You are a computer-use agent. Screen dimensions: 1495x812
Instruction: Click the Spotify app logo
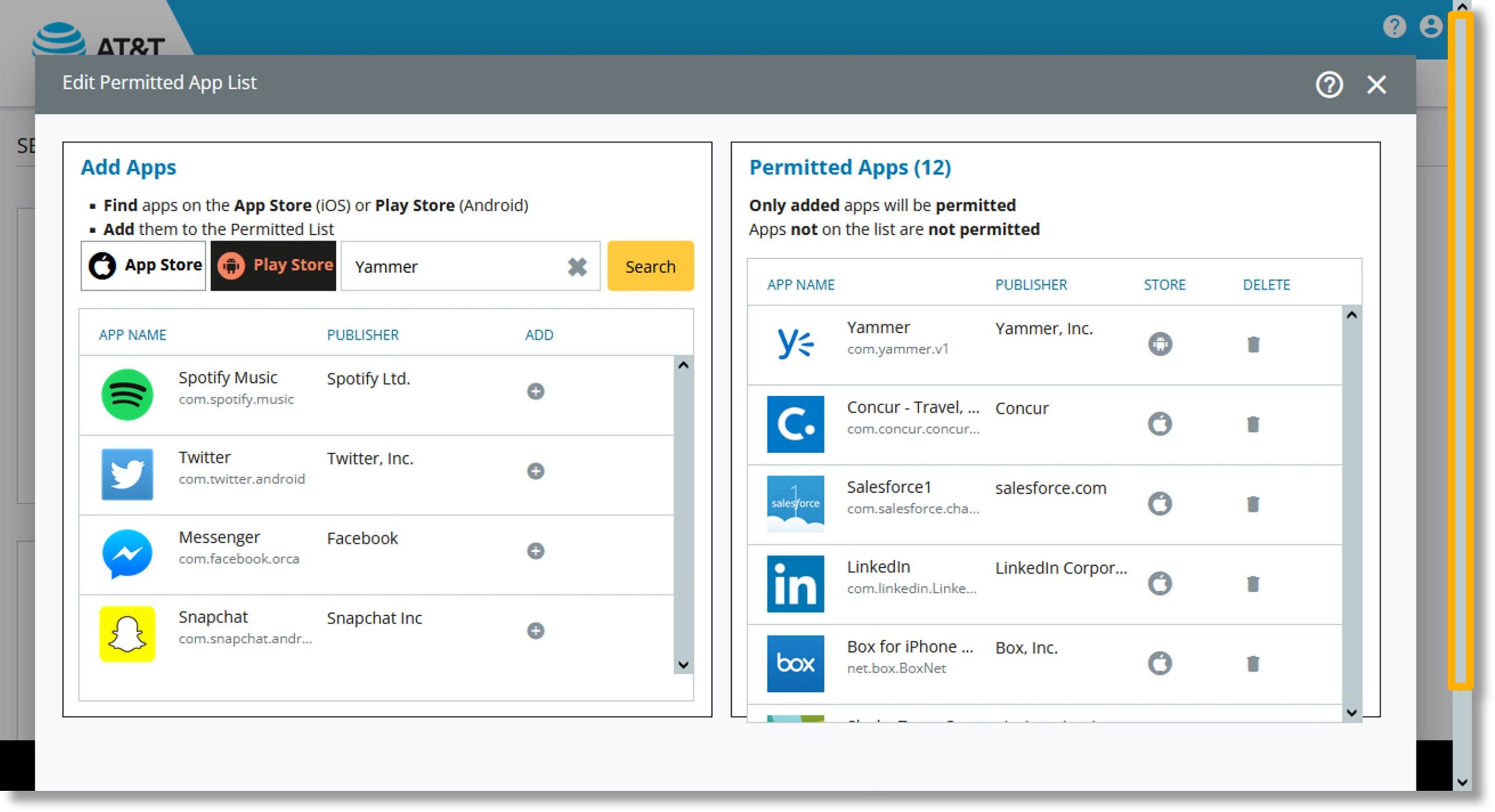[127, 395]
